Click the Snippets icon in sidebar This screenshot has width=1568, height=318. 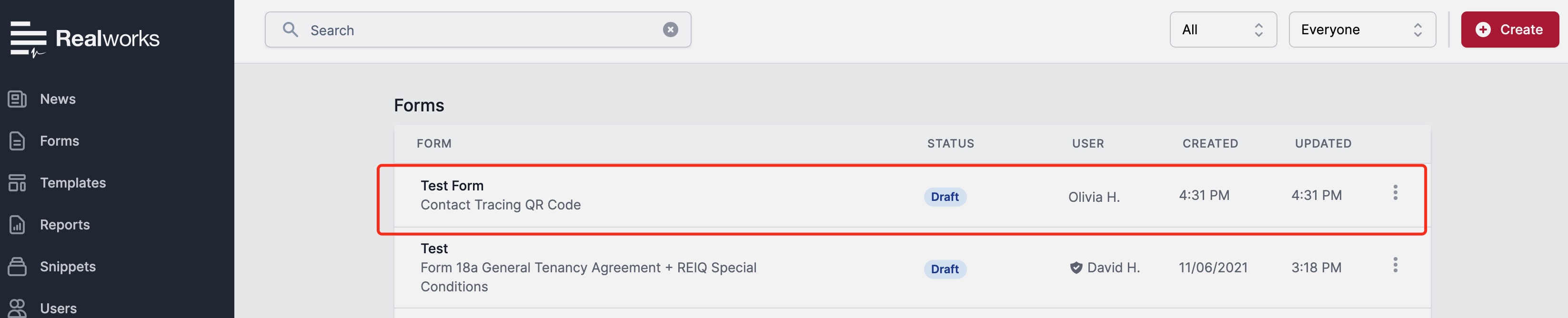tap(17, 267)
